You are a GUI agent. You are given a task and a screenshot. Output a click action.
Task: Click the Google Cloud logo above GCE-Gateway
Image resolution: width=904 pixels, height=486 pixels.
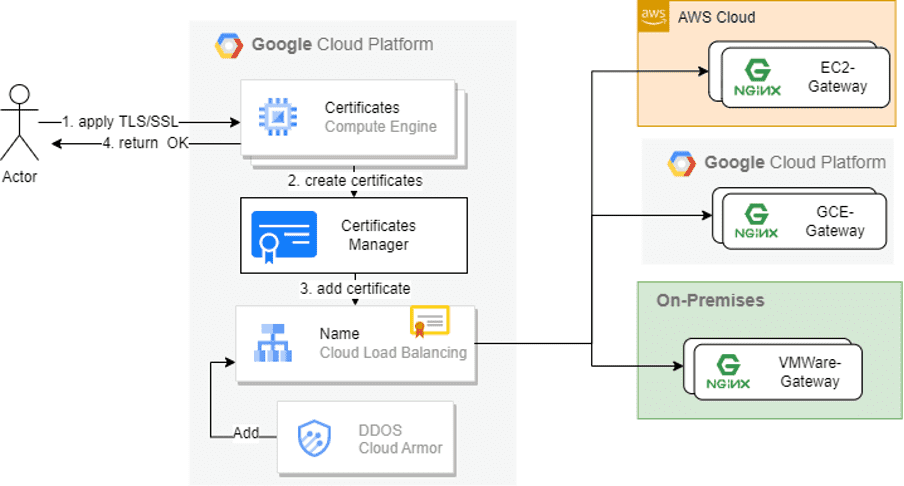(681, 164)
